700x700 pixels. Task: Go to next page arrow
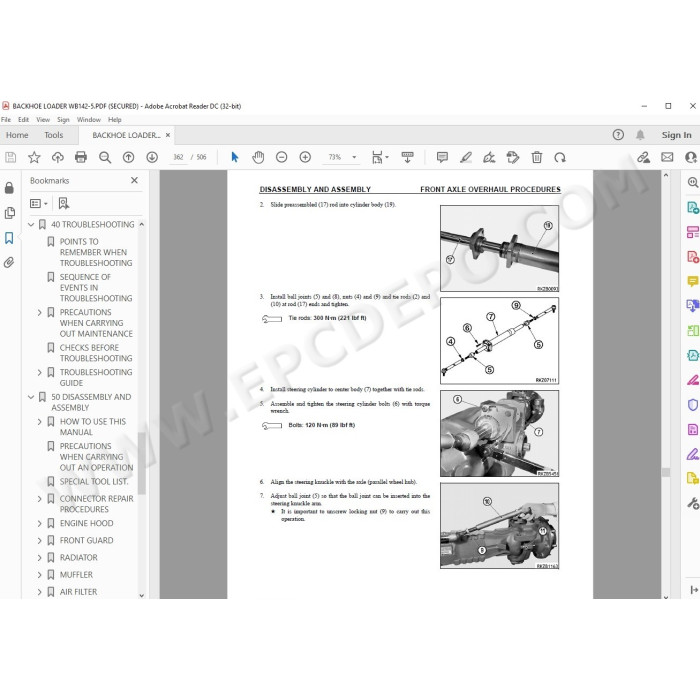pos(152,157)
